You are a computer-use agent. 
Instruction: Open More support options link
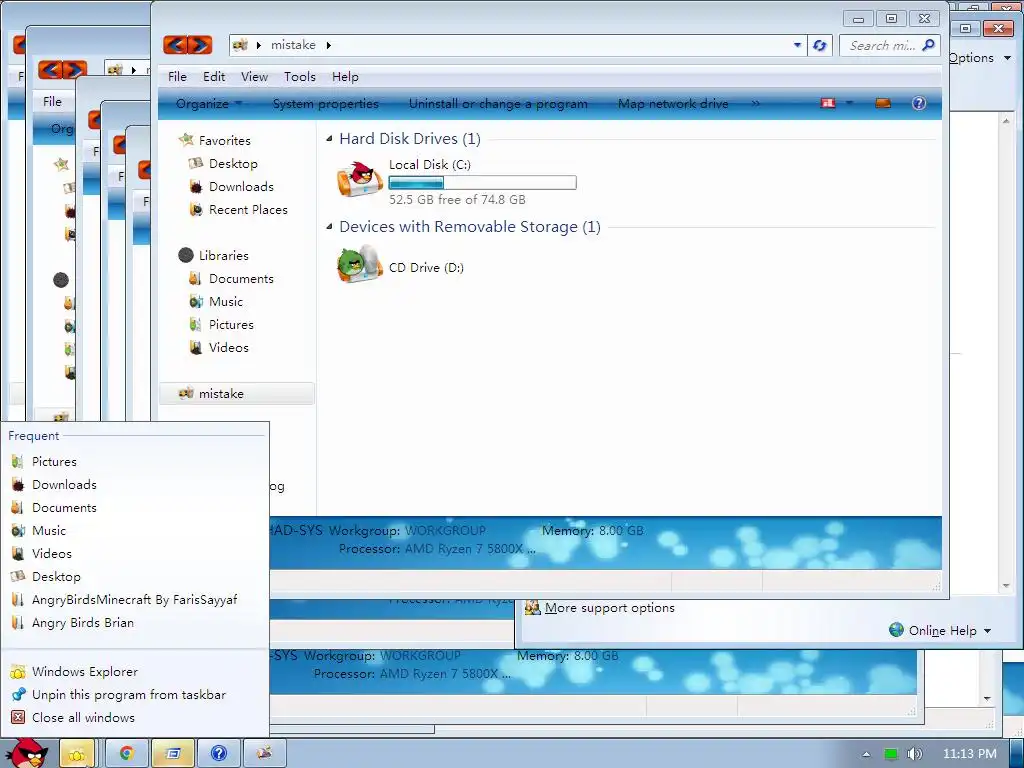tap(609, 607)
